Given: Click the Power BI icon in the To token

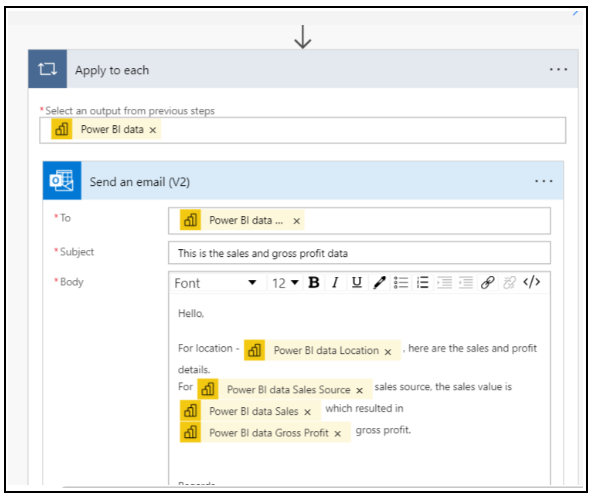Looking at the screenshot, I should pos(190,220).
